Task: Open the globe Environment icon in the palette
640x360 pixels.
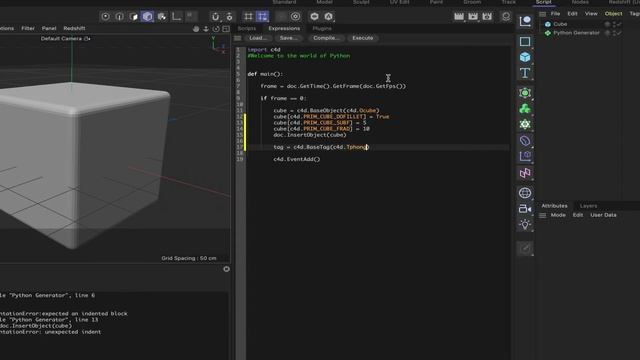Action: tap(525, 193)
